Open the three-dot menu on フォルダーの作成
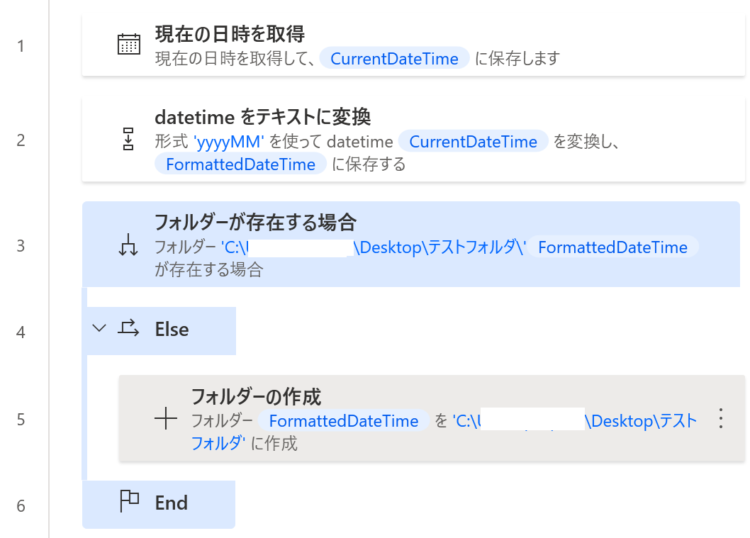Viewport: 750px width, 538px height. (x=720, y=418)
